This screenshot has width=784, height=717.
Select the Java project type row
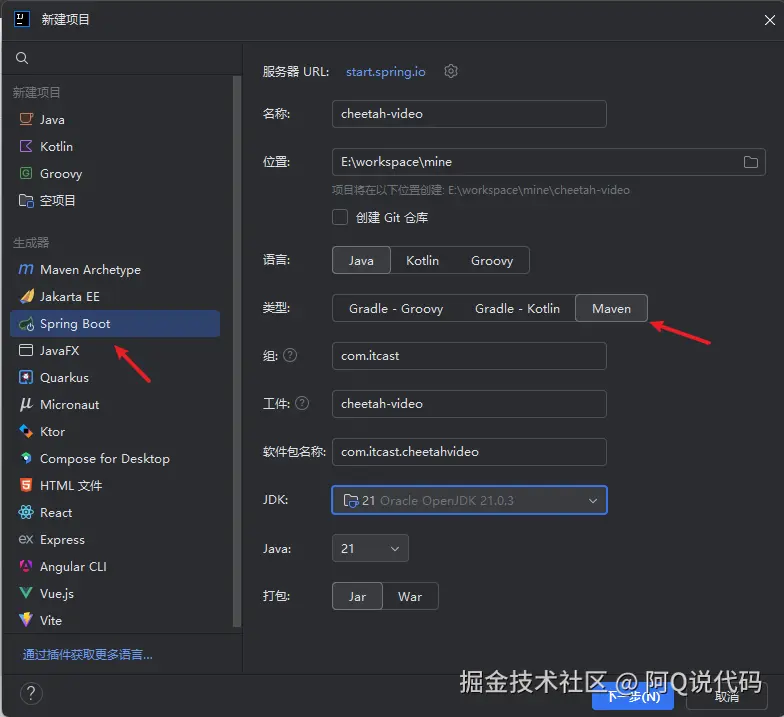point(115,120)
